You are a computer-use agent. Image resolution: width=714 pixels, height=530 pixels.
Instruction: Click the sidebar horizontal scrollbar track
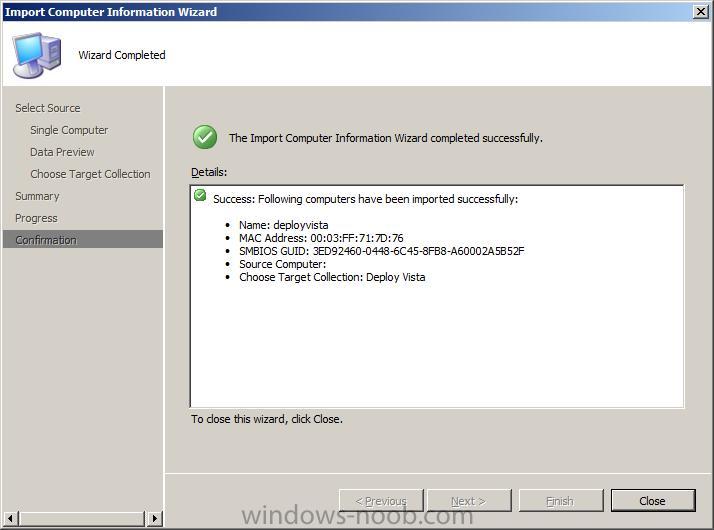[82, 518]
